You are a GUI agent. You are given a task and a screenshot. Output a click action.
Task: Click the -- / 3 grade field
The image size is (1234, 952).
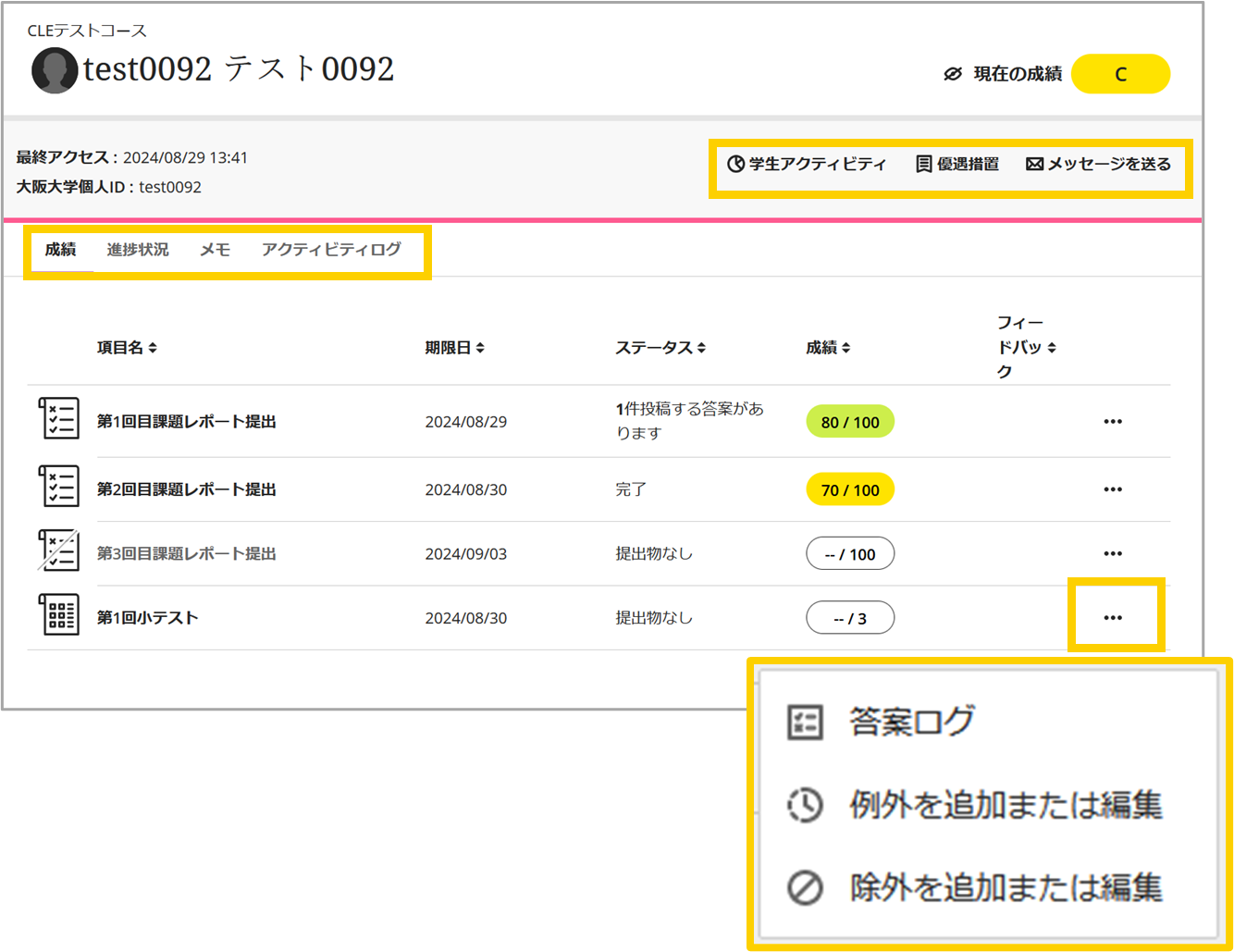[x=850, y=618]
